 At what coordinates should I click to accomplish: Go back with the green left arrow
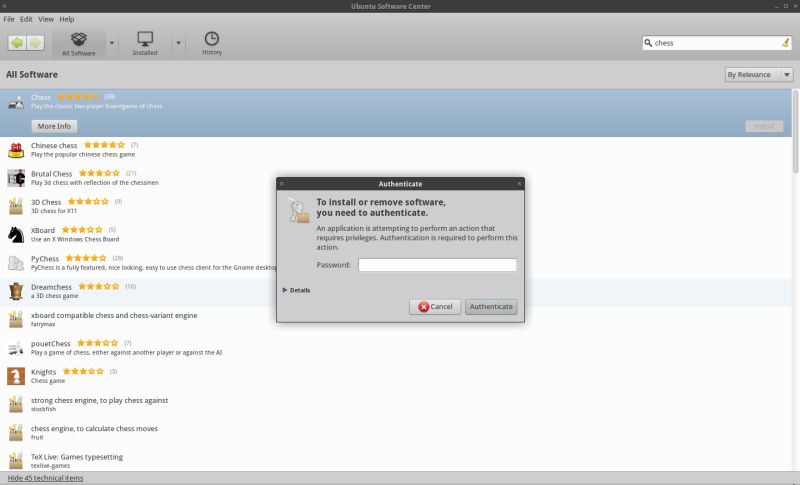[x=17, y=42]
